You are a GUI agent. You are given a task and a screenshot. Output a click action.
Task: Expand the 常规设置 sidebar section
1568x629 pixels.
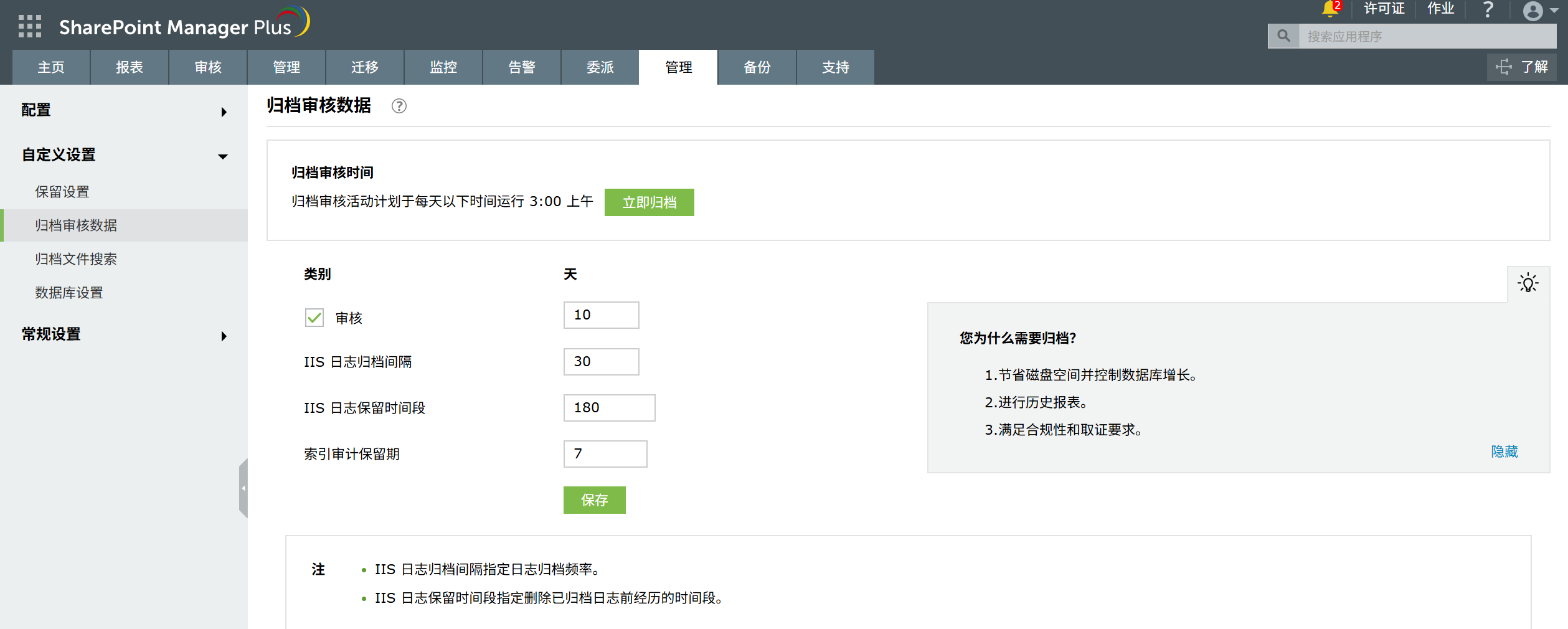pyautogui.click(x=124, y=334)
